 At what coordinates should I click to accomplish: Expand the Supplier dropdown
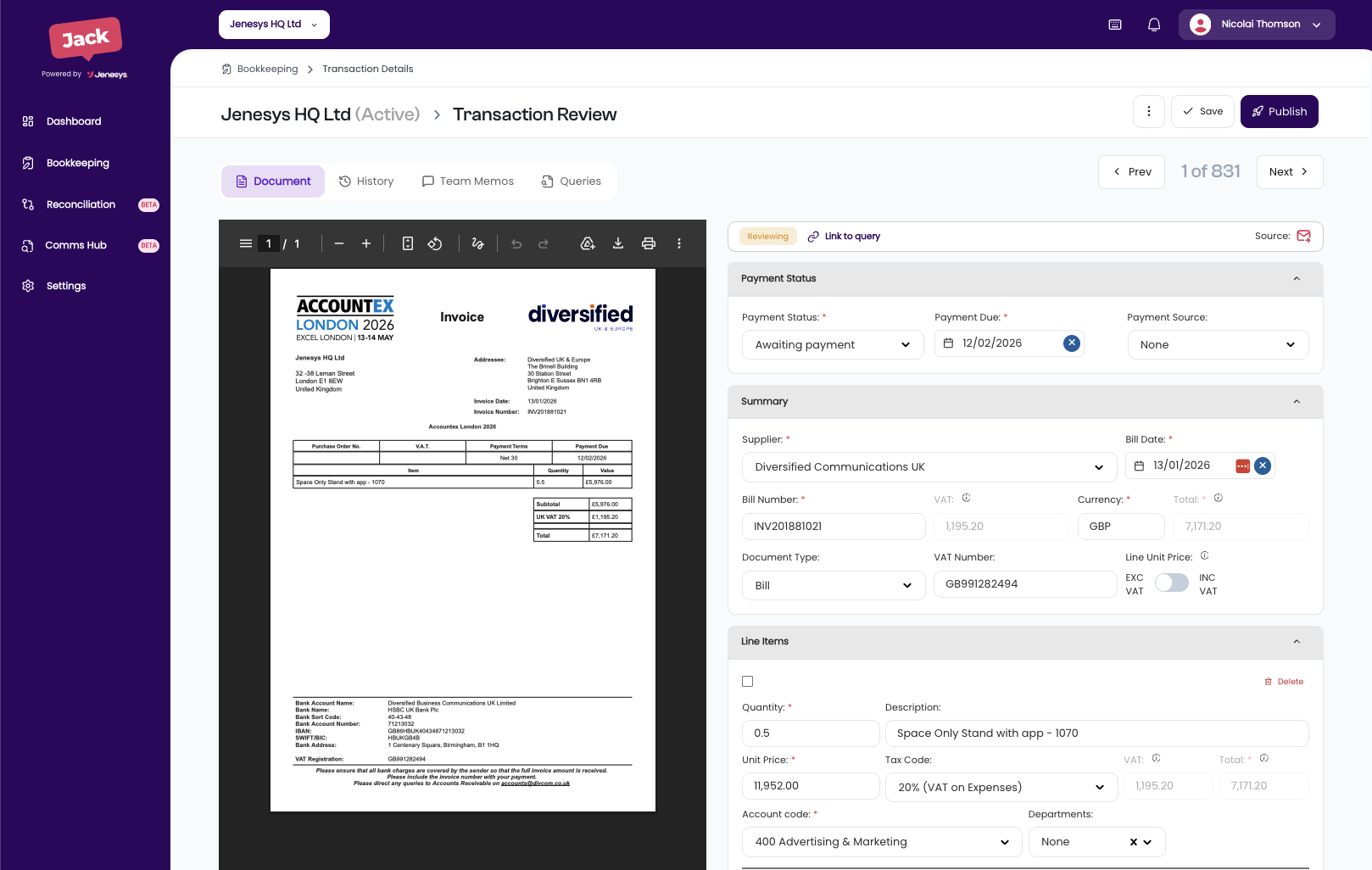[929, 467]
